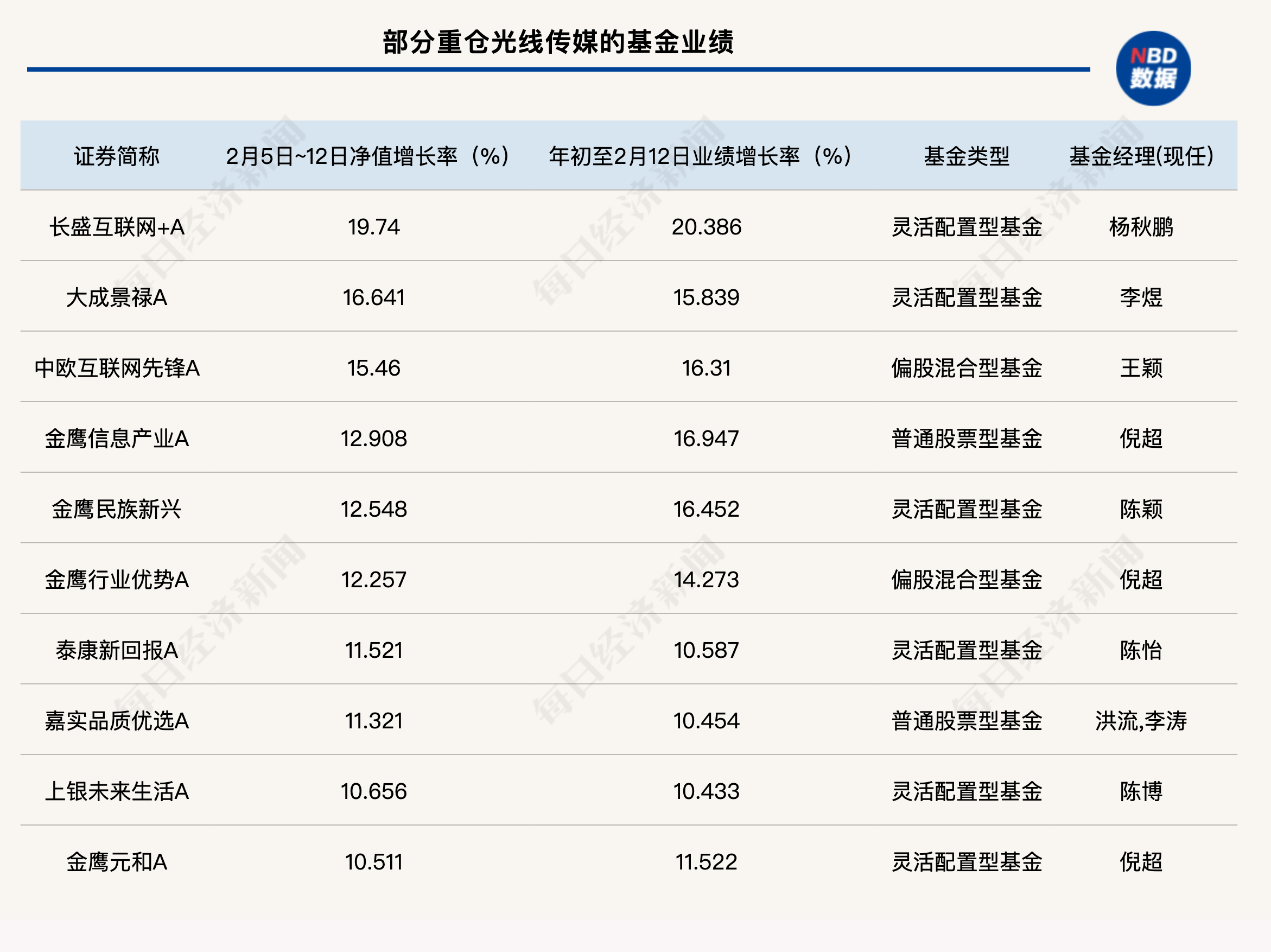Click the 2月5日~12日净值增长率 header
1271x952 pixels.
pos(368,155)
